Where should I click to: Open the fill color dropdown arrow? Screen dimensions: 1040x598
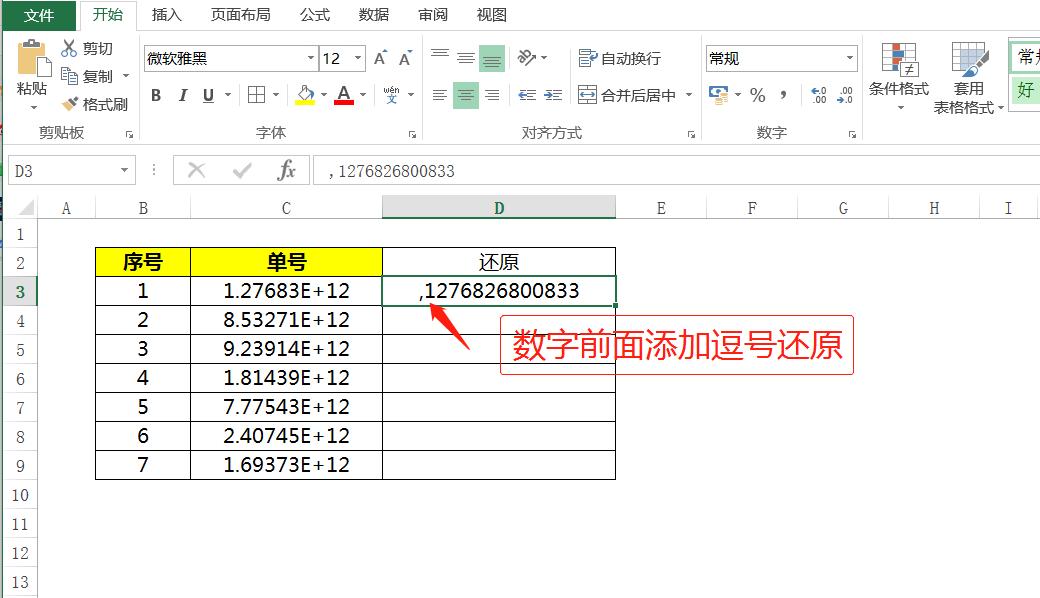(x=324, y=95)
